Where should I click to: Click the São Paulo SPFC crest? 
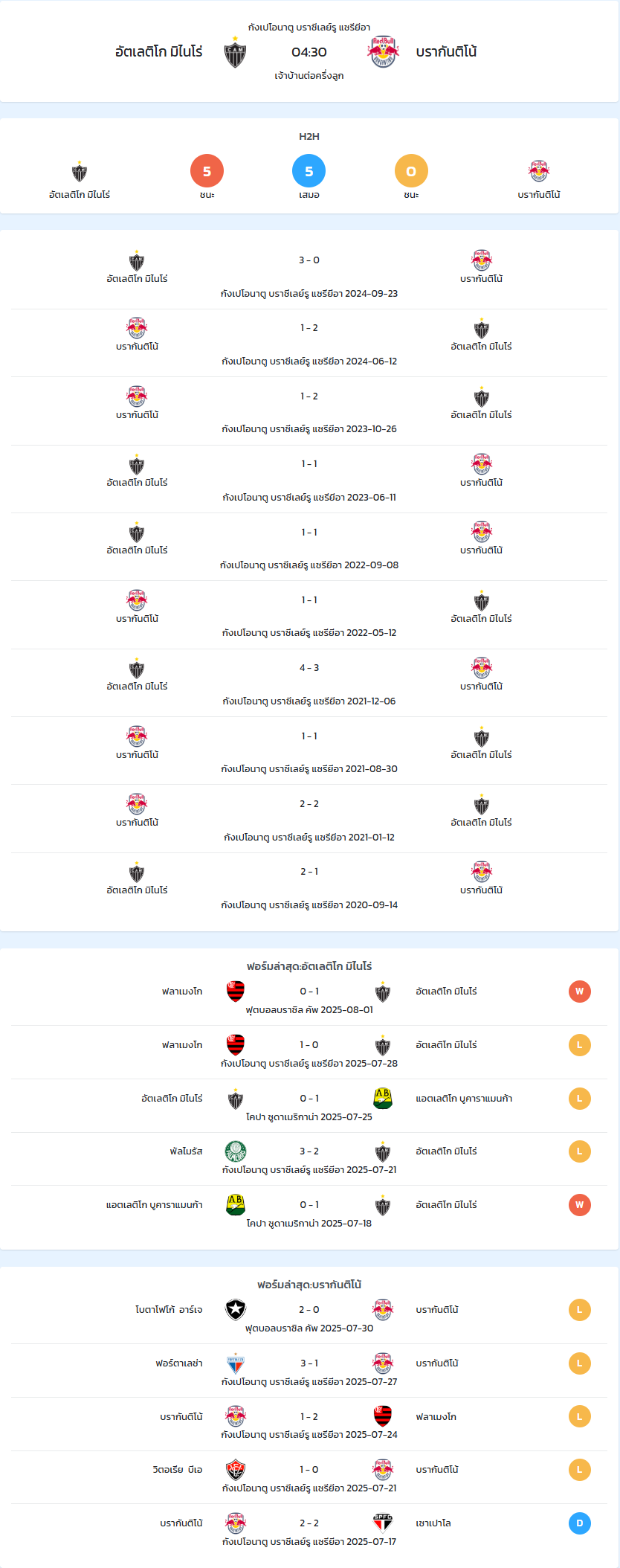click(383, 1523)
